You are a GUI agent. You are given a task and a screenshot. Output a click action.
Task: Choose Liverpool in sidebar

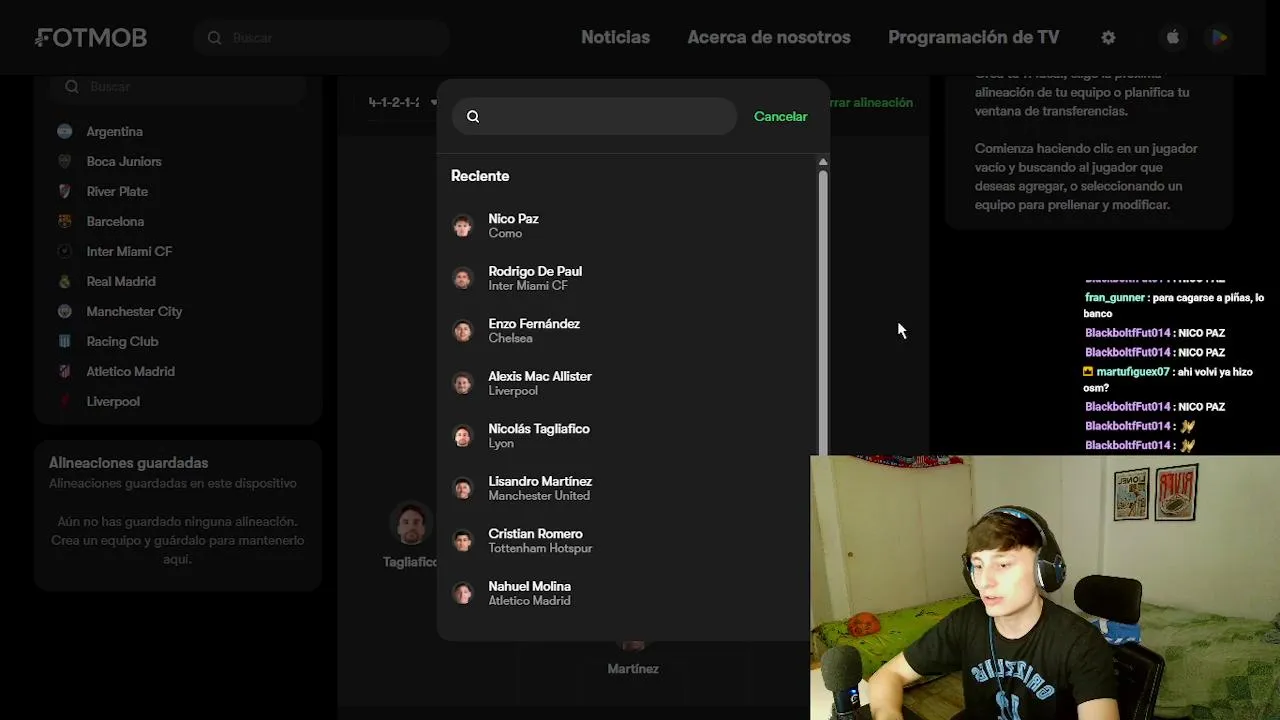(113, 401)
